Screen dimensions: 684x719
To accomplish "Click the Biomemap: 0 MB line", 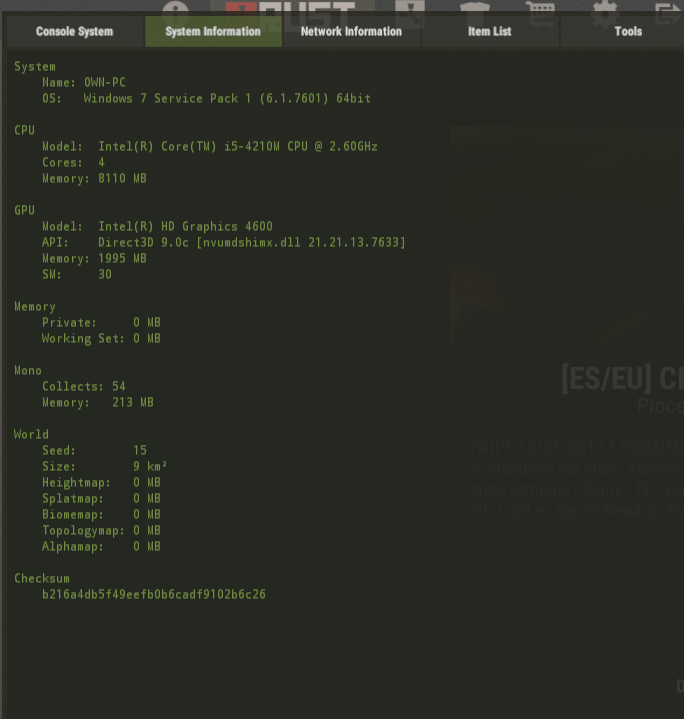I will (101, 514).
